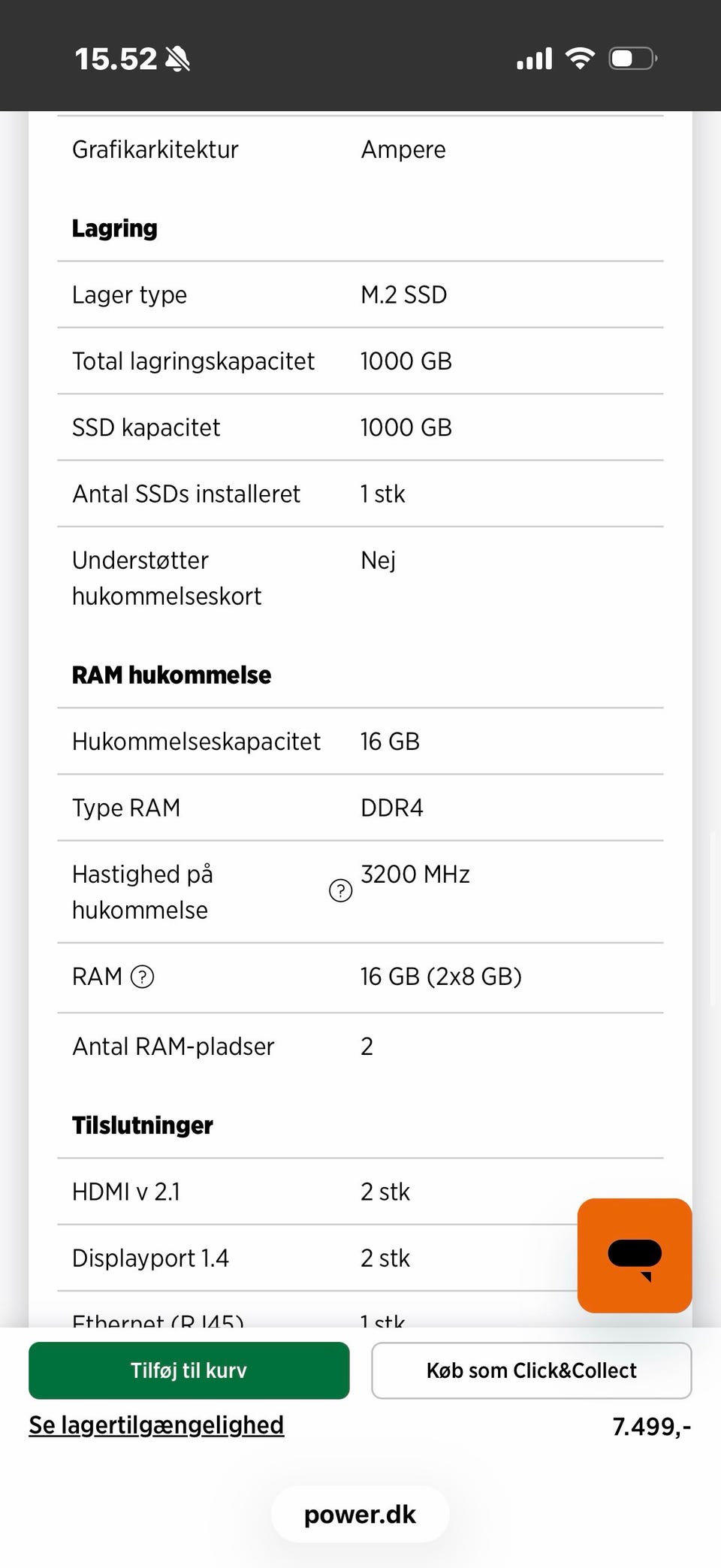Click the Tilføj til kurv button
The image size is (721, 1568).
189,1370
